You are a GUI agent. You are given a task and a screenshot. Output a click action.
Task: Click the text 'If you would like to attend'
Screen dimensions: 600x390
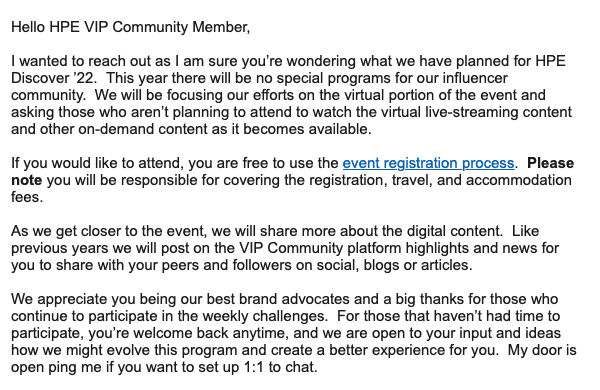(98, 163)
